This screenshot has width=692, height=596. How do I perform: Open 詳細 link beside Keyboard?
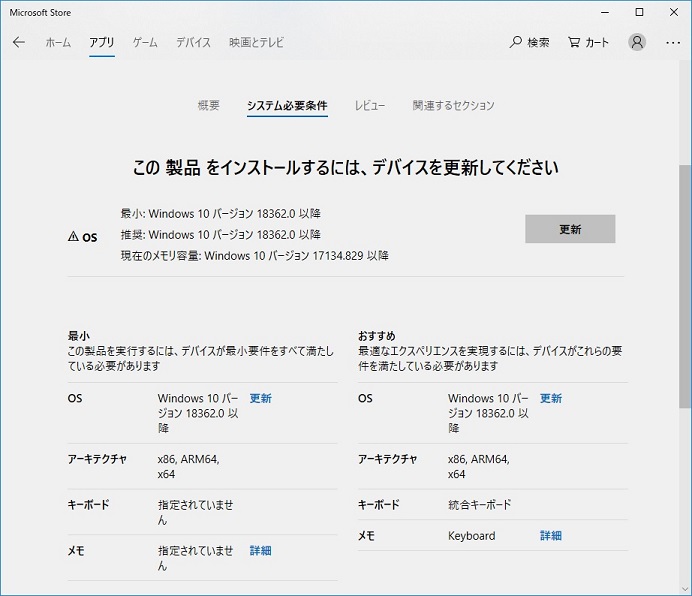click(551, 536)
